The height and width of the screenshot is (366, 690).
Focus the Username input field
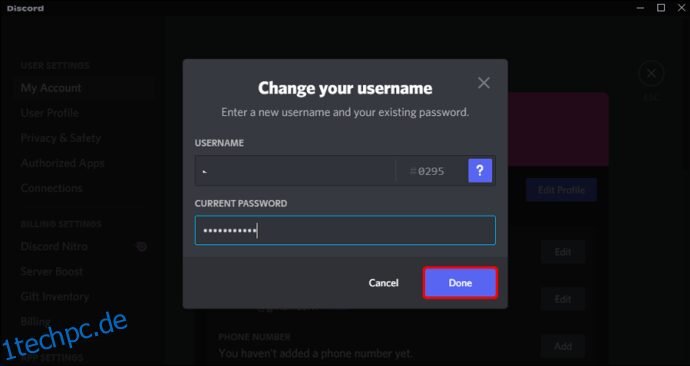click(295, 171)
